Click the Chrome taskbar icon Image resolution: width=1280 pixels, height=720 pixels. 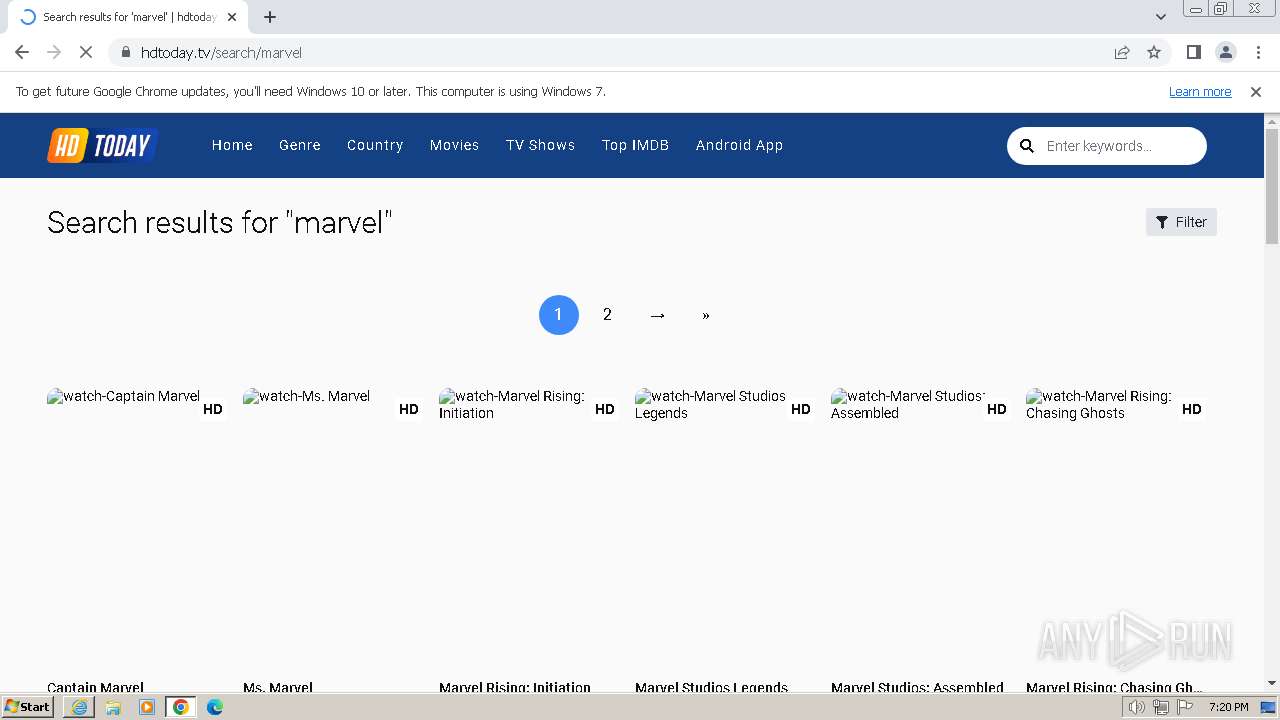click(x=181, y=707)
